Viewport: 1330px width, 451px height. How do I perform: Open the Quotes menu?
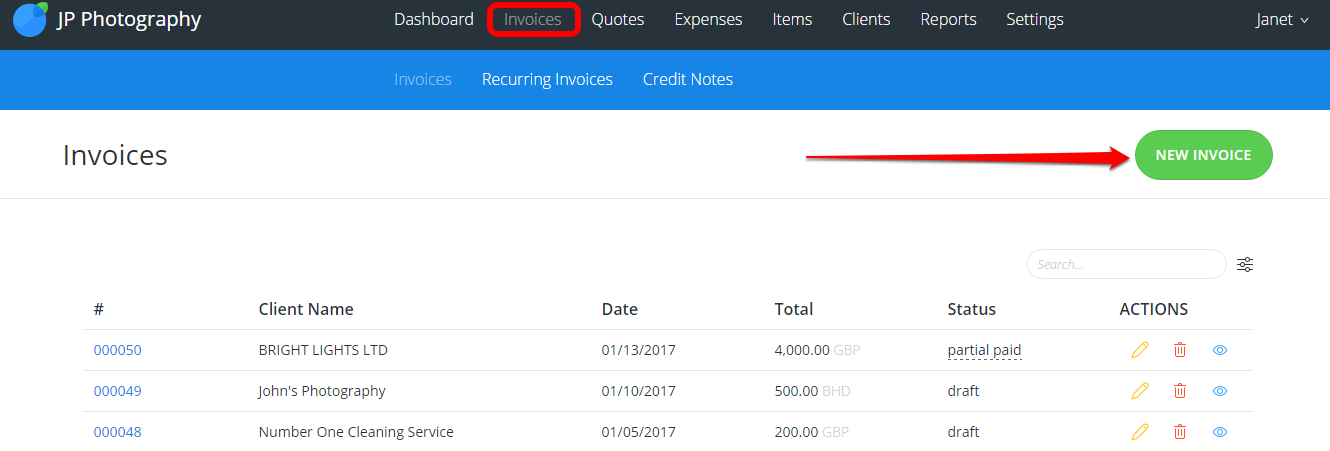(x=618, y=20)
